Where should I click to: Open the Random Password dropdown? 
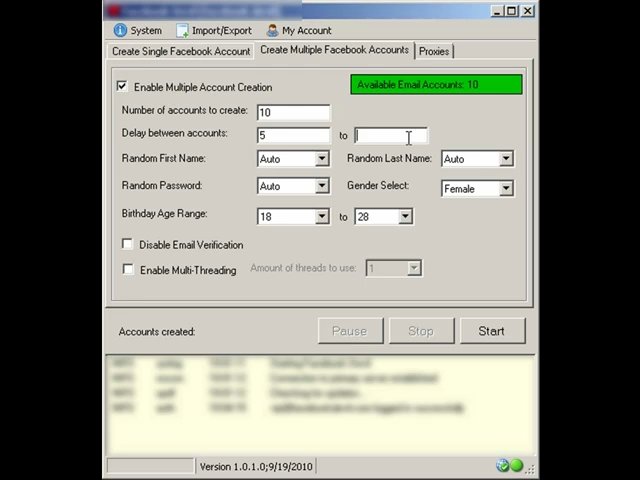coord(322,186)
